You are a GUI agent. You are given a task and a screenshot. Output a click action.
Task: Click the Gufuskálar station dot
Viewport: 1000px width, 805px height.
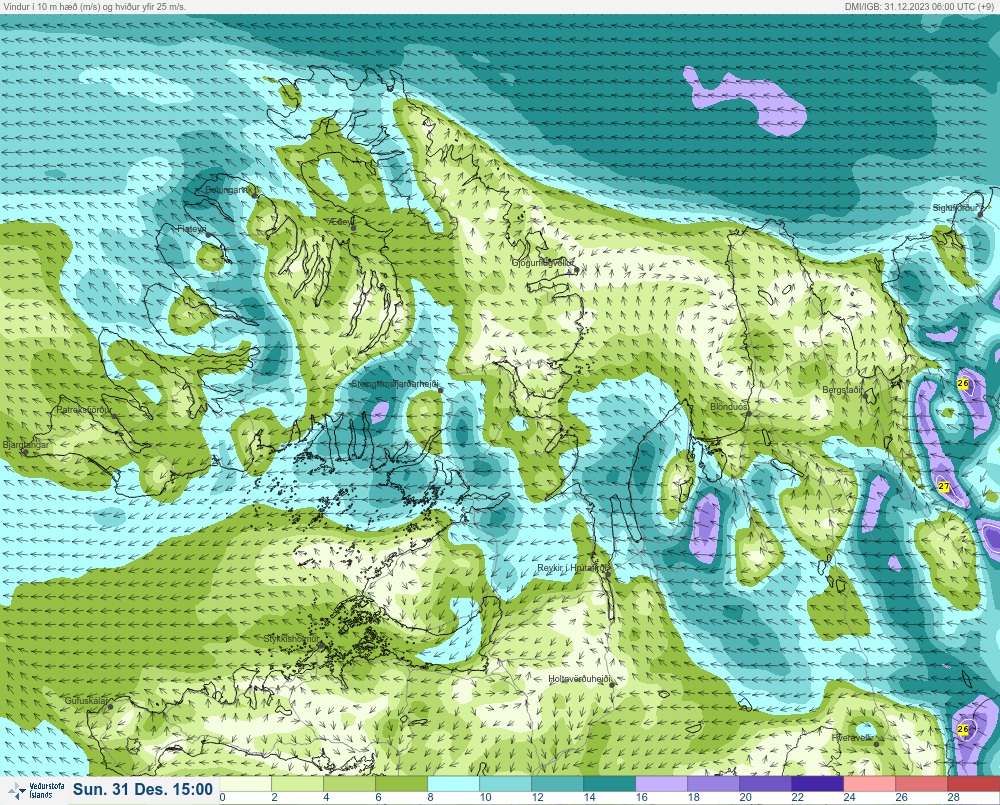[110, 707]
